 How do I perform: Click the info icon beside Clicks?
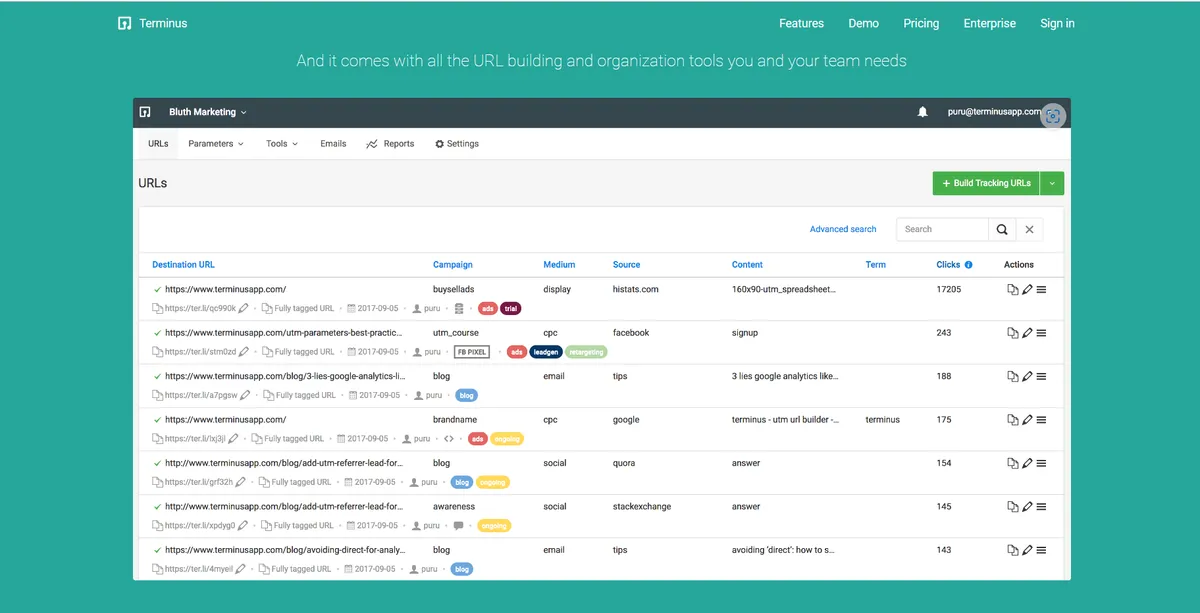(968, 265)
